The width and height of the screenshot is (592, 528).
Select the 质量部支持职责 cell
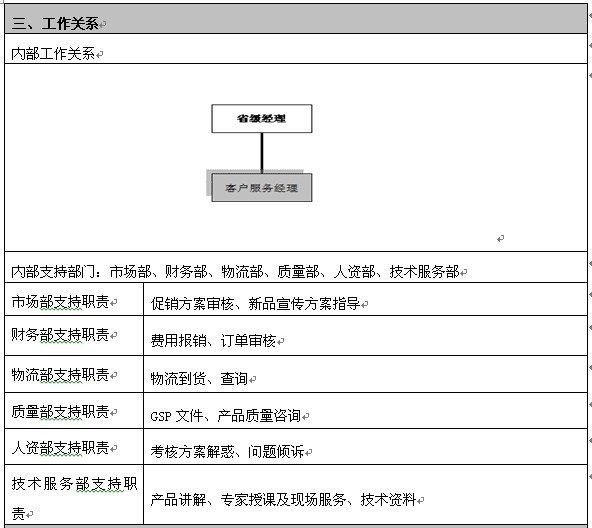[x=74, y=411]
